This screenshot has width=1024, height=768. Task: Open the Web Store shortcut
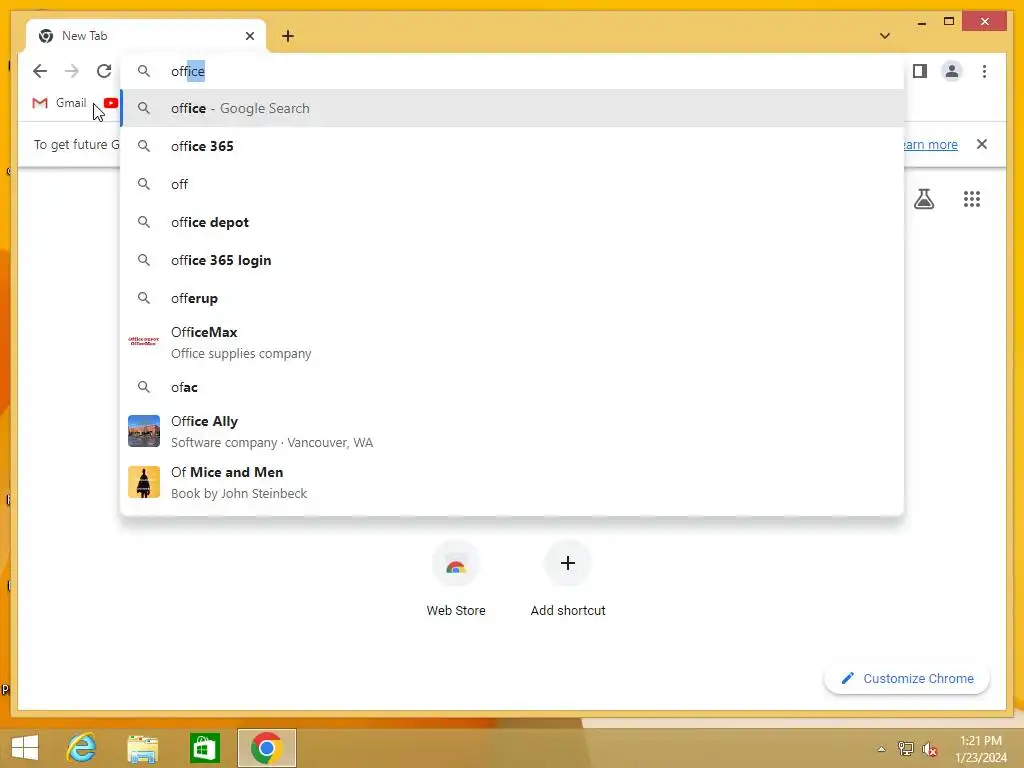pos(456,579)
